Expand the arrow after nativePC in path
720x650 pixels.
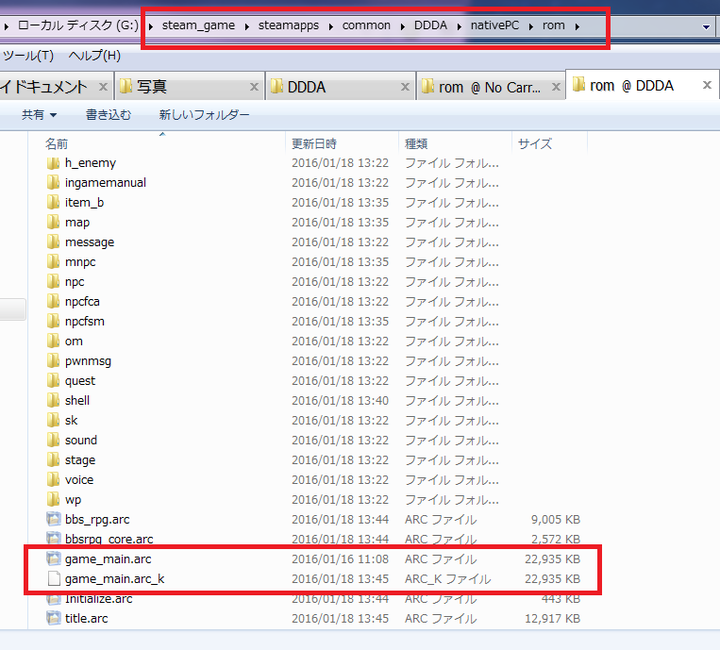coord(531,27)
